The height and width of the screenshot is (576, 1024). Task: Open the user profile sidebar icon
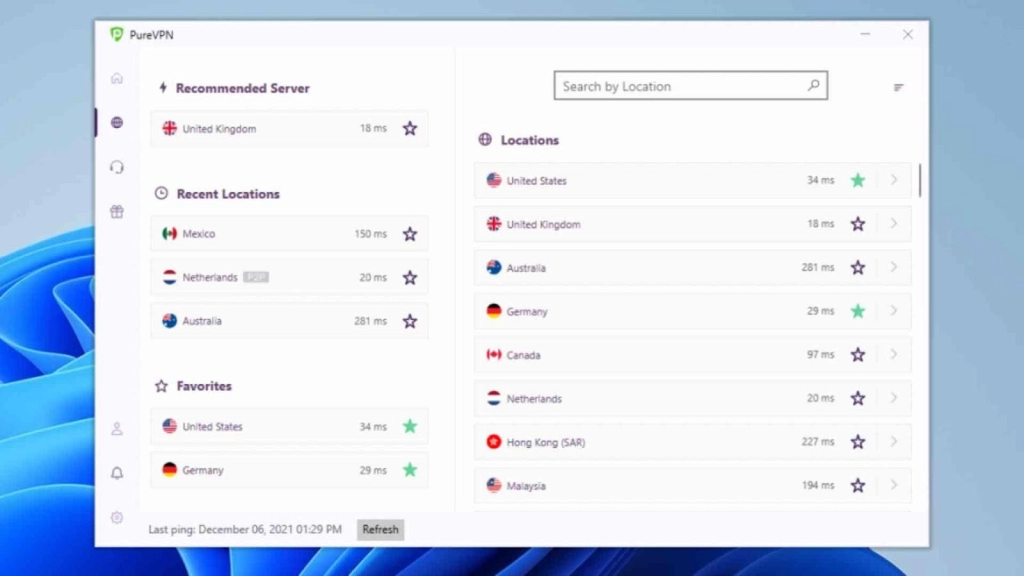coord(117,429)
